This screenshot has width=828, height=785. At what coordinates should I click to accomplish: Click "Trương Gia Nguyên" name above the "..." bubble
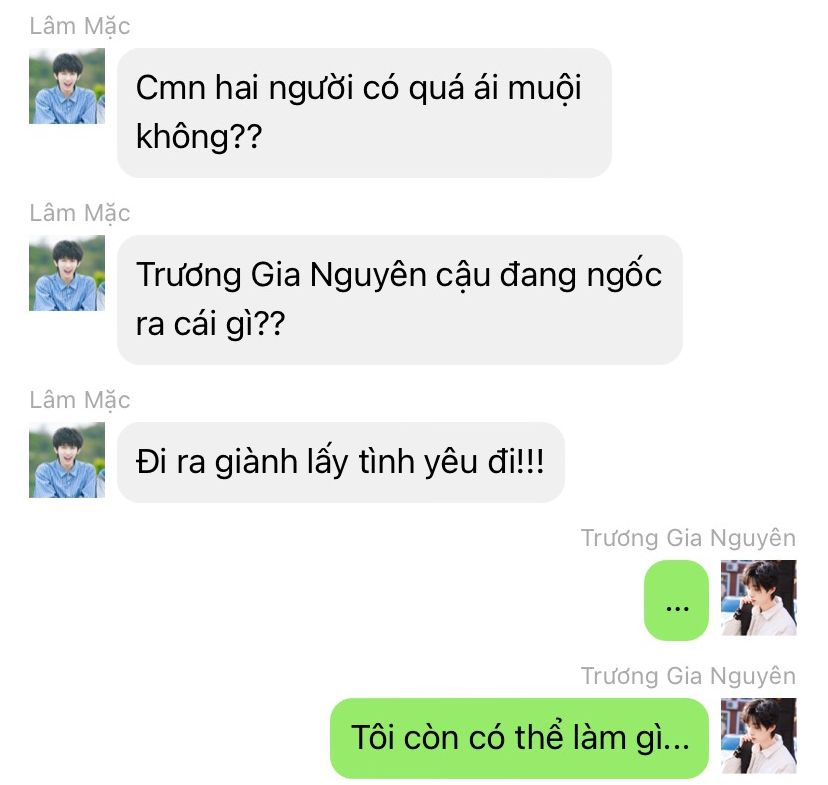click(x=689, y=538)
